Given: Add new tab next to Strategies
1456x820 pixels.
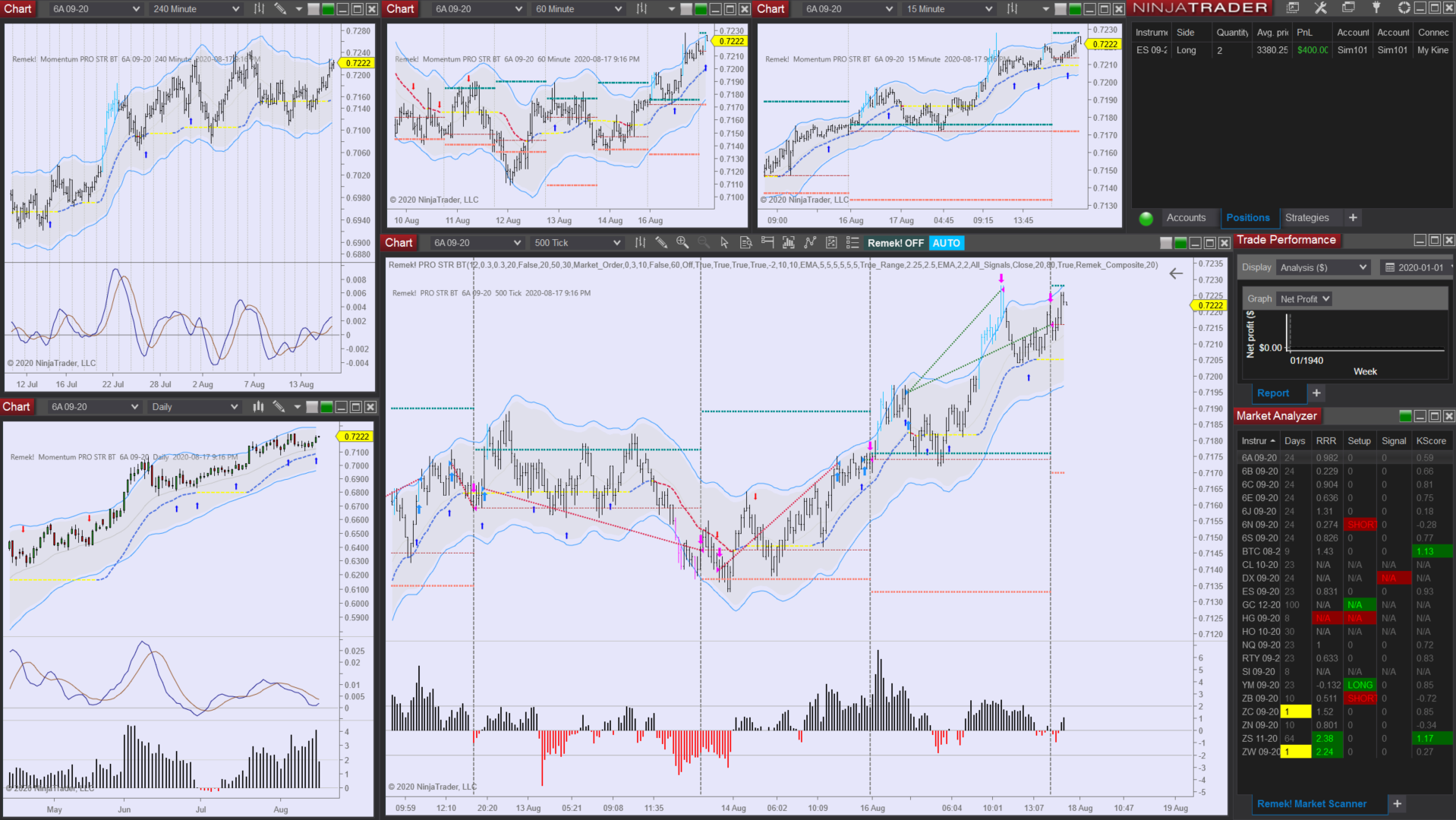Looking at the screenshot, I should (1353, 218).
